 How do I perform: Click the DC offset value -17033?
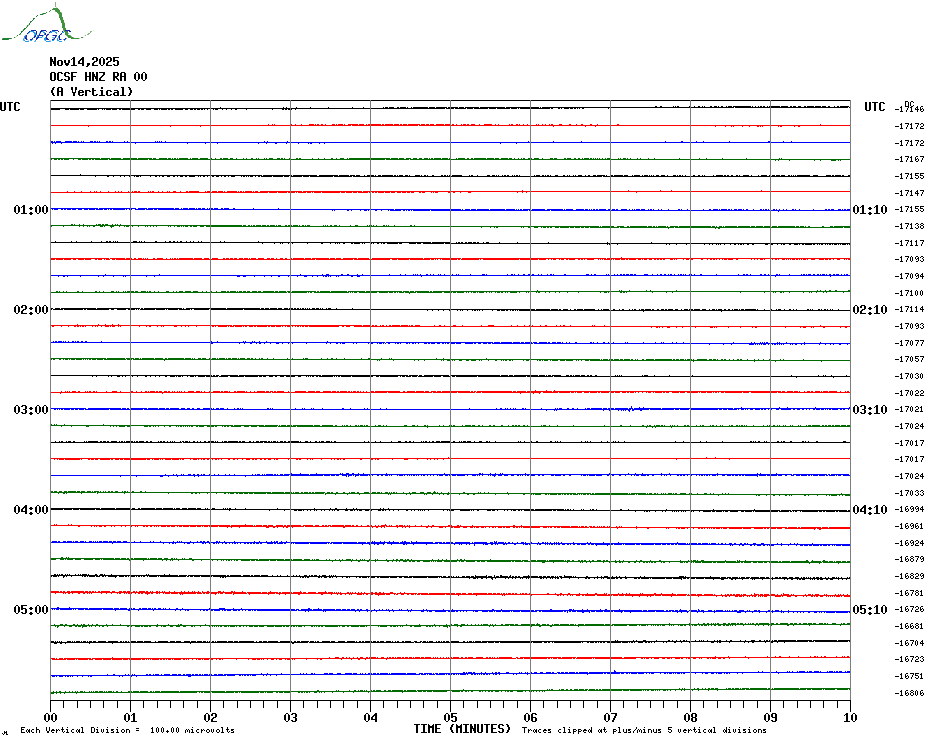tap(909, 493)
